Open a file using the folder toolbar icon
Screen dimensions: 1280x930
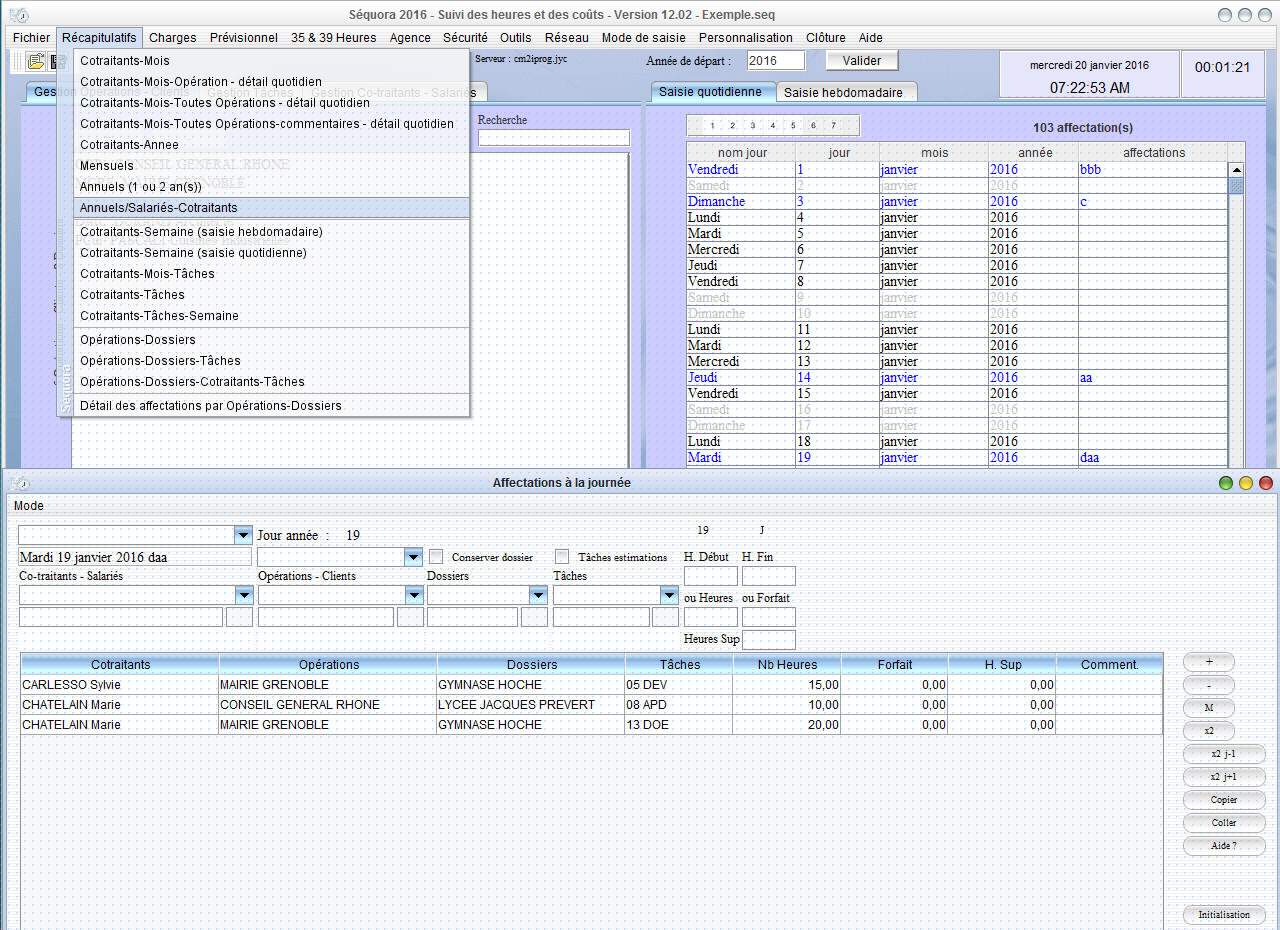click(35, 61)
